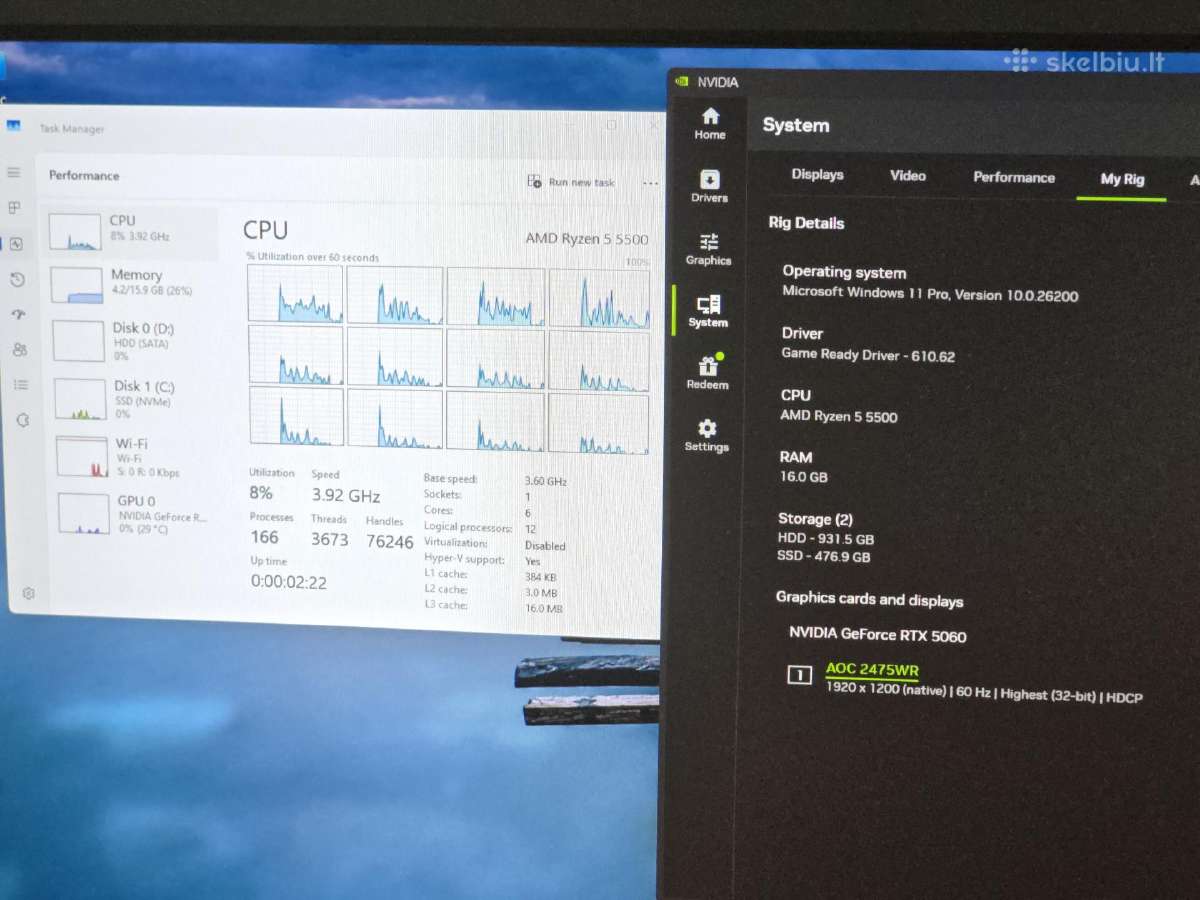Click the display number 1 monitor icon
The image size is (1200, 900).
[x=799, y=675]
